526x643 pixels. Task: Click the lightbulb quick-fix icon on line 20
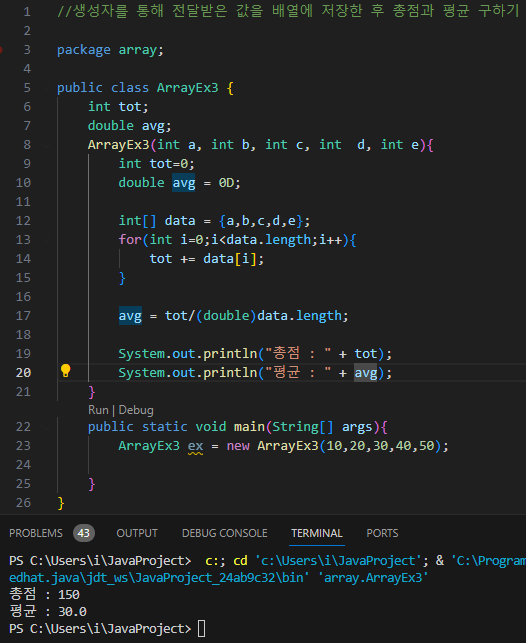point(66,371)
